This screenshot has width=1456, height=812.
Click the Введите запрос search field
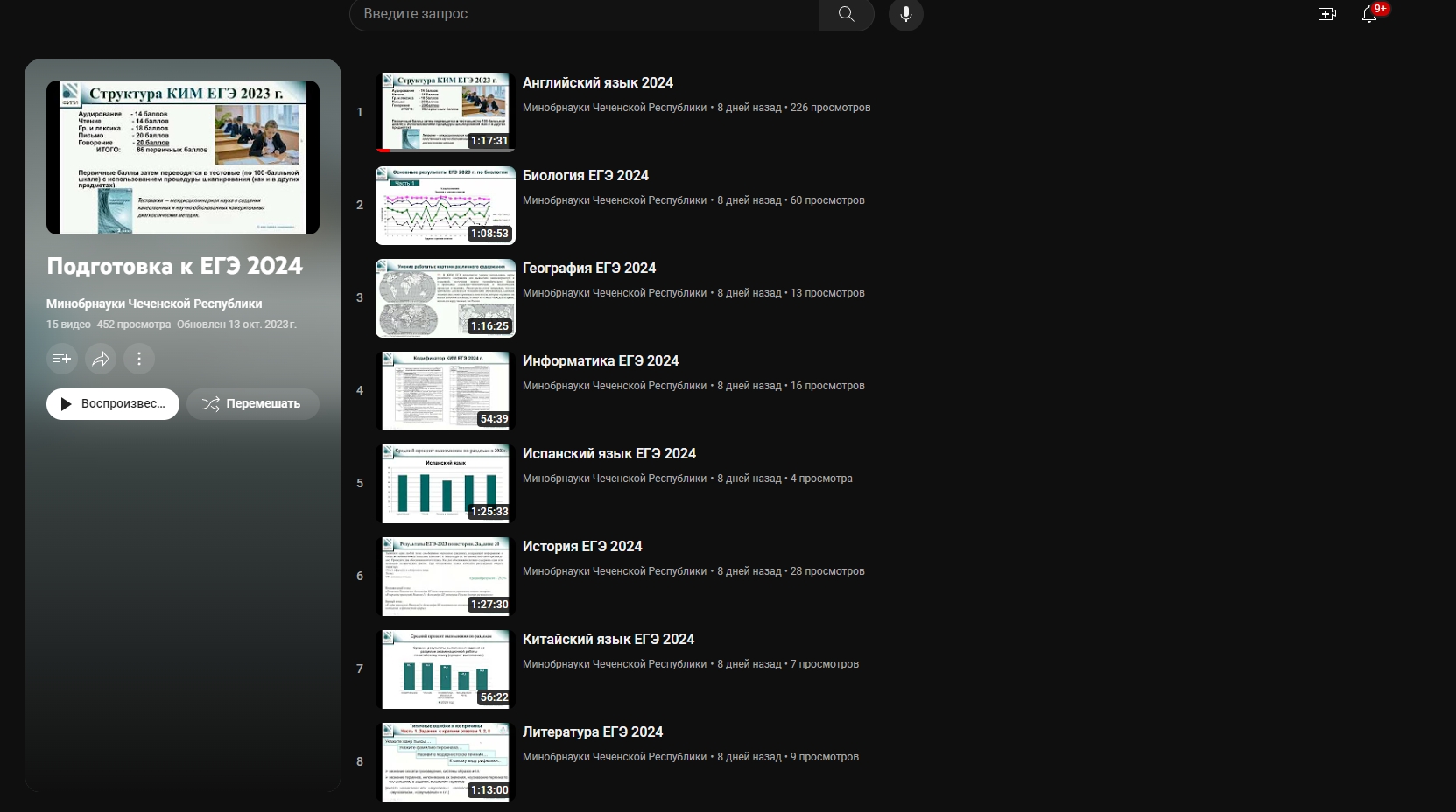[x=583, y=14]
